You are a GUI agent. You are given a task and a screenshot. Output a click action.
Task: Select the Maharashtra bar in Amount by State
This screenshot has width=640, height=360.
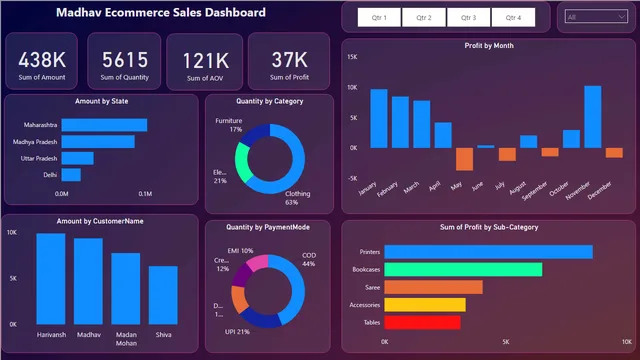[104, 125]
